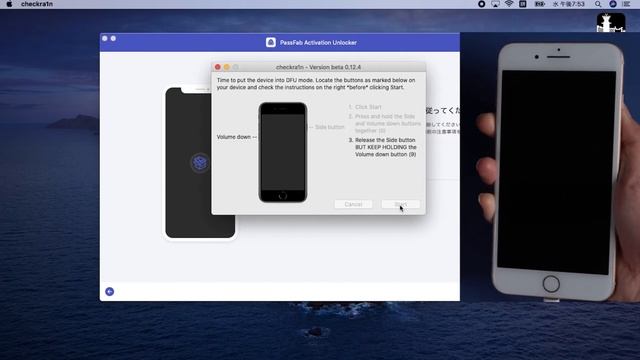The height and width of the screenshot is (360, 640).
Task: Open the checkra1n application menu
Action: click(37, 4)
